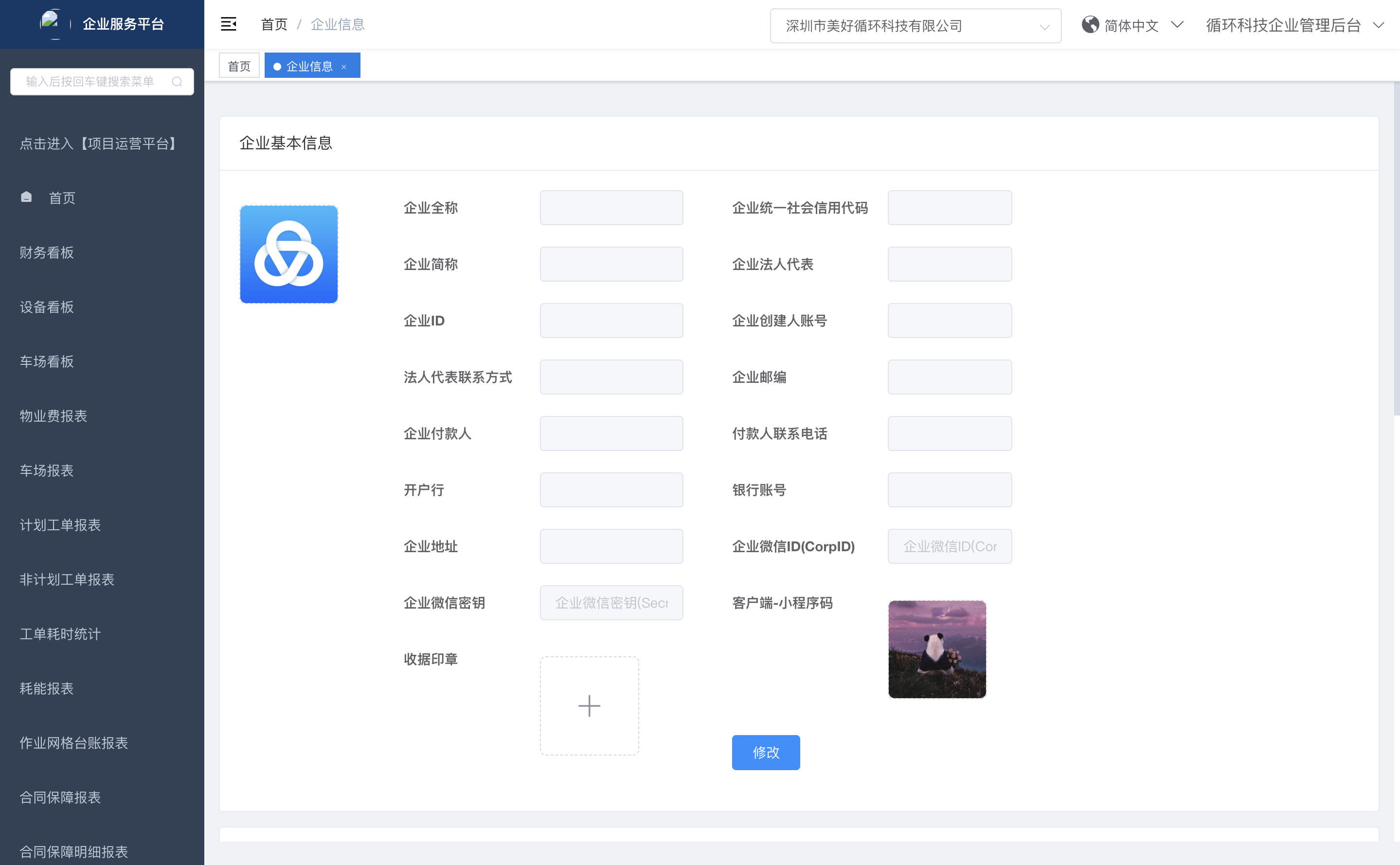
Task: Click the blue company logo image
Action: click(x=289, y=254)
